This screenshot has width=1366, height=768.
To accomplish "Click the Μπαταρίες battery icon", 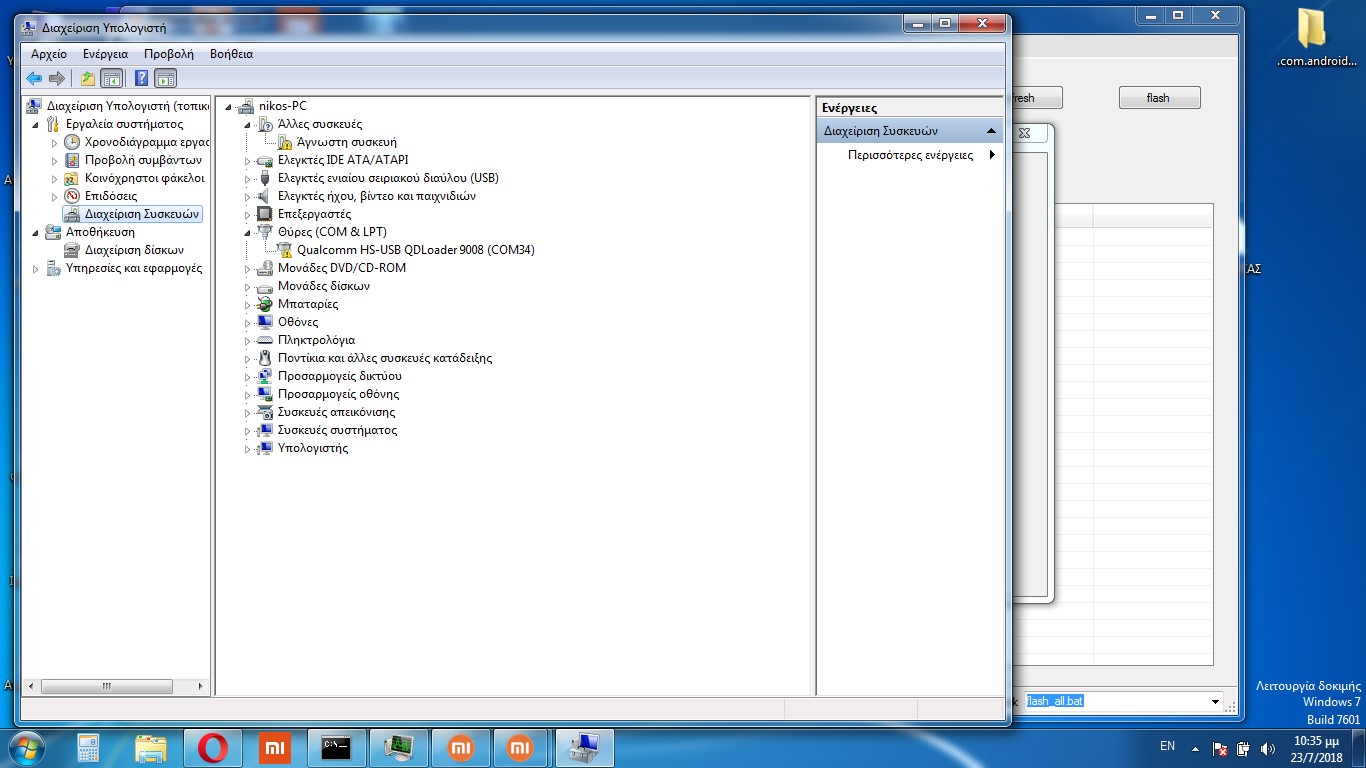I will 265,304.
